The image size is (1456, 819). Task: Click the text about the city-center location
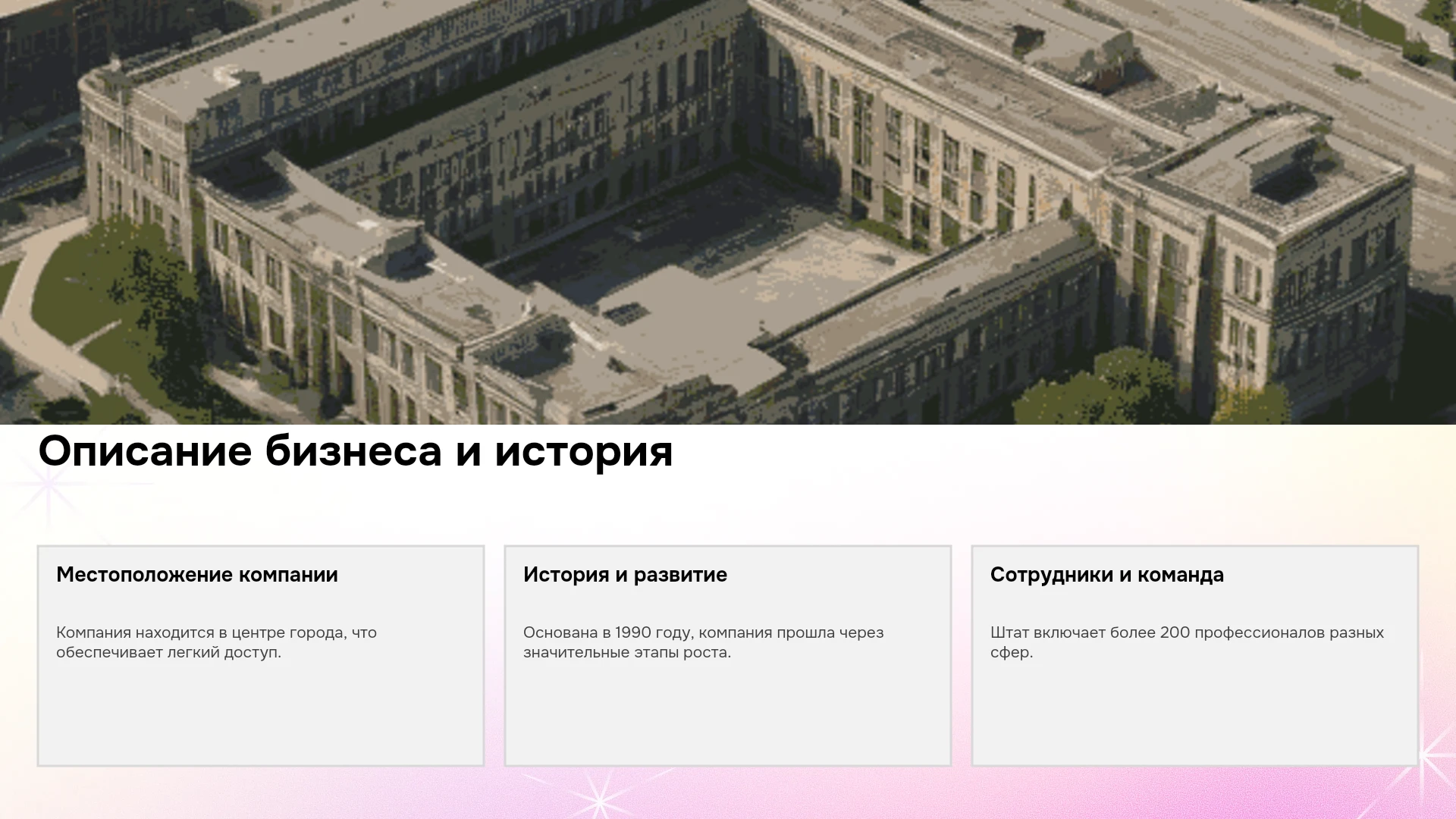pyautogui.click(x=216, y=642)
